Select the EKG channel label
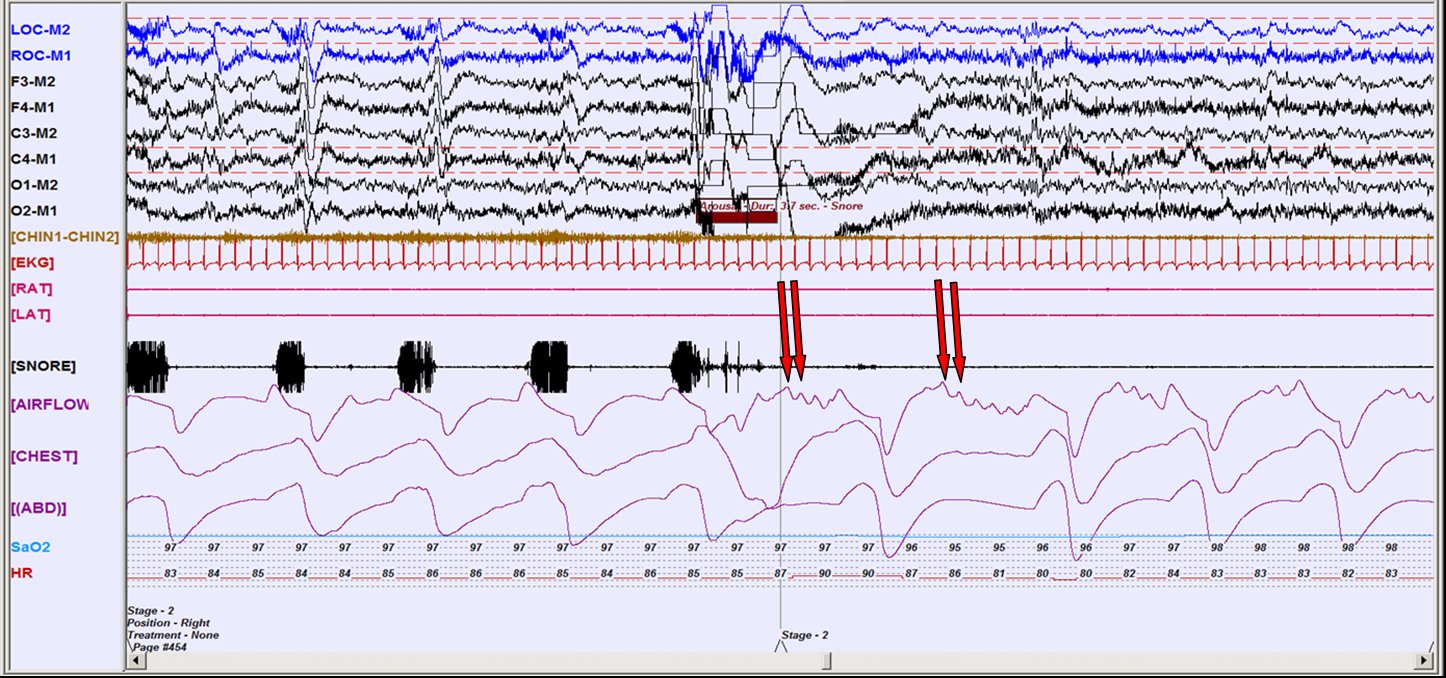Image resolution: width=1446 pixels, height=678 pixels. [32, 263]
